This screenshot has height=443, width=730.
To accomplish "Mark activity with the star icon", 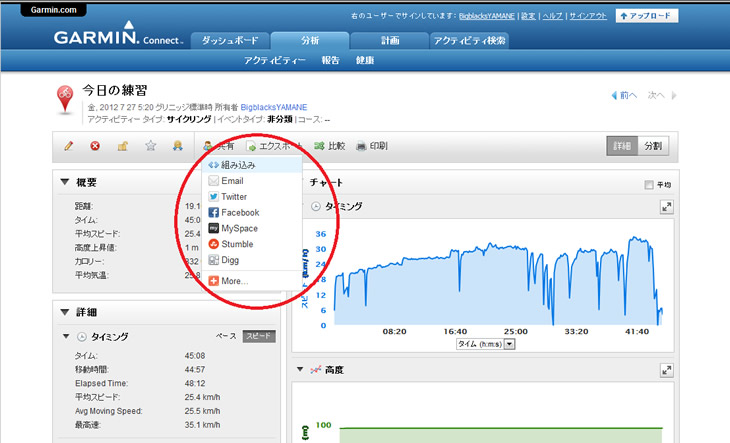I will click(150, 146).
